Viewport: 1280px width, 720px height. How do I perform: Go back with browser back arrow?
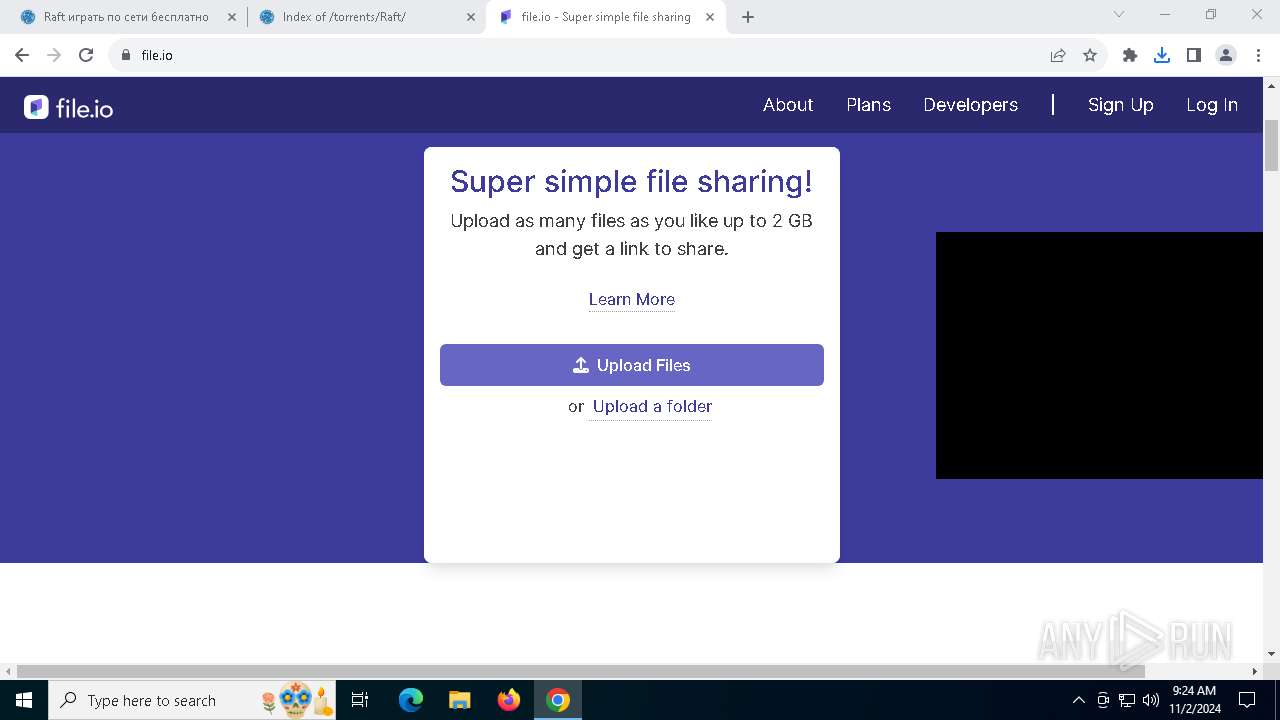(22, 55)
